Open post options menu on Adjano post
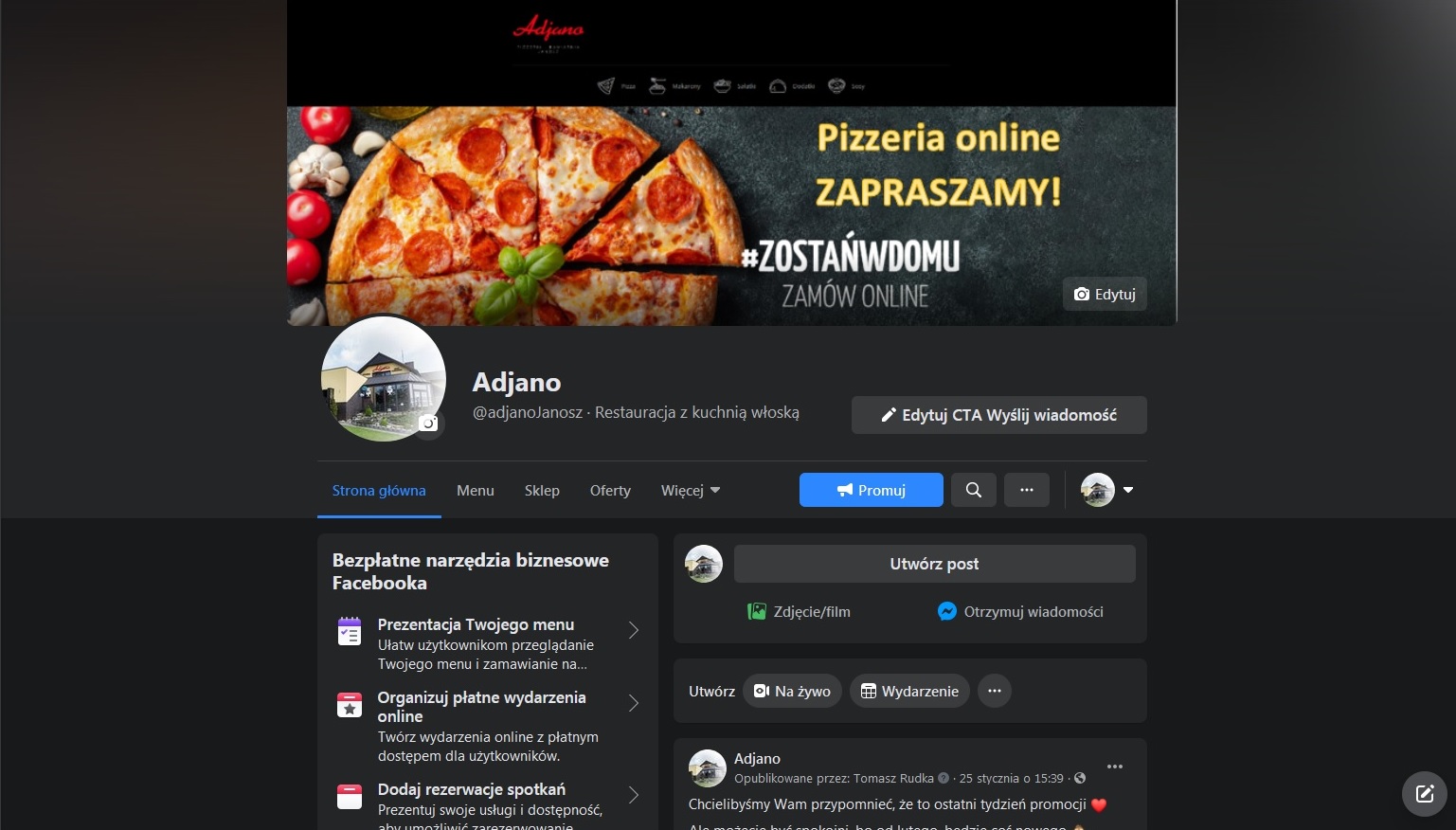Screen dimensions: 1456x830 coord(1115,767)
